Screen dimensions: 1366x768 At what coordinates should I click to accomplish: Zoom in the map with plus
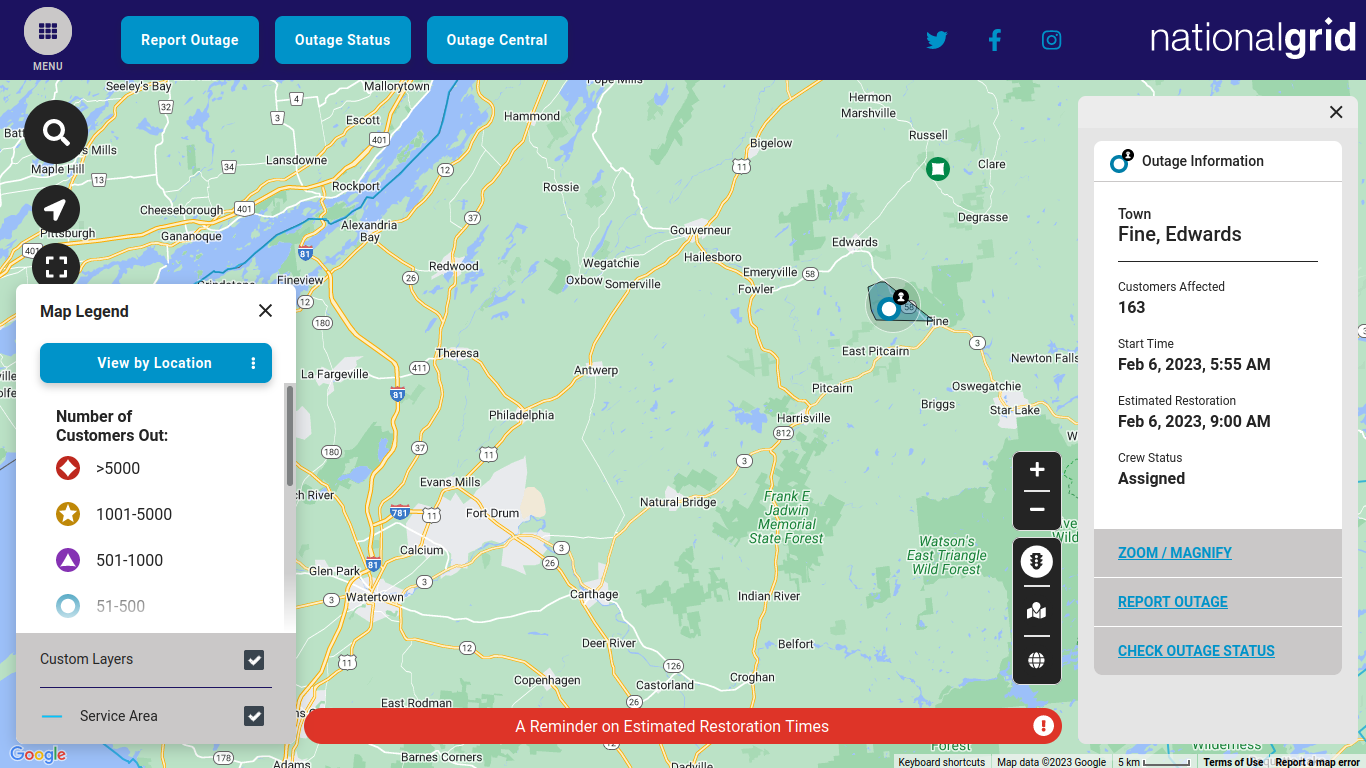(1037, 470)
